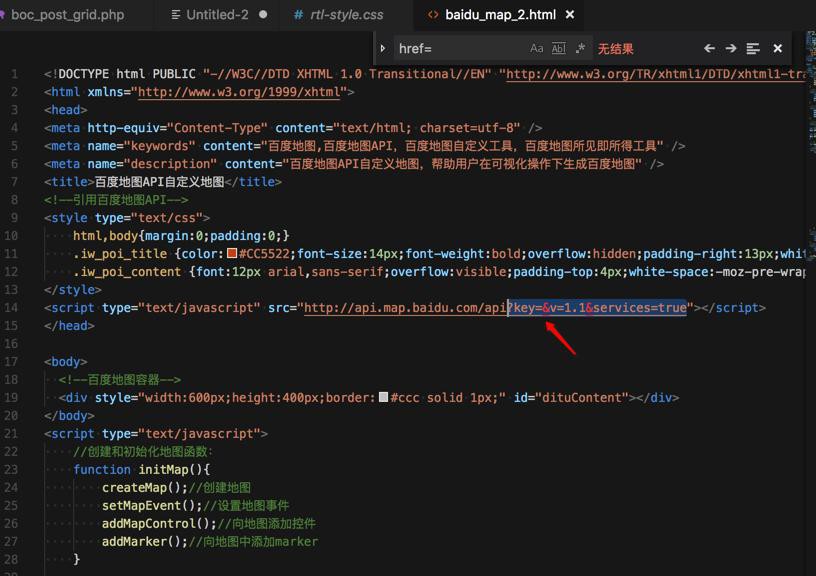Click the #CC5522 color swatch on line 11
Viewport: 816px width, 576px height.
pos(232,253)
